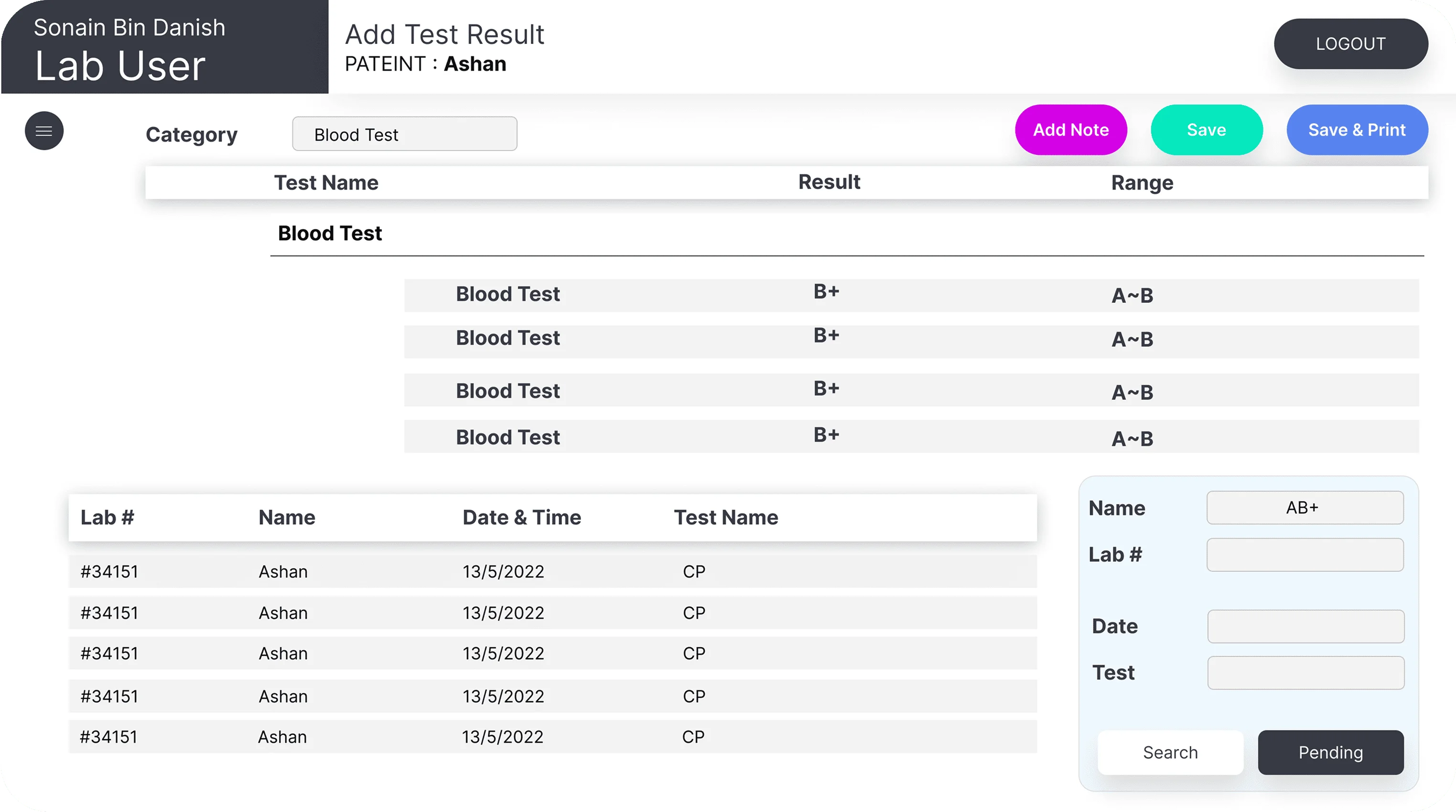Select the last #34151 lab record row
This screenshot has height=812, width=1456.
(x=552, y=737)
